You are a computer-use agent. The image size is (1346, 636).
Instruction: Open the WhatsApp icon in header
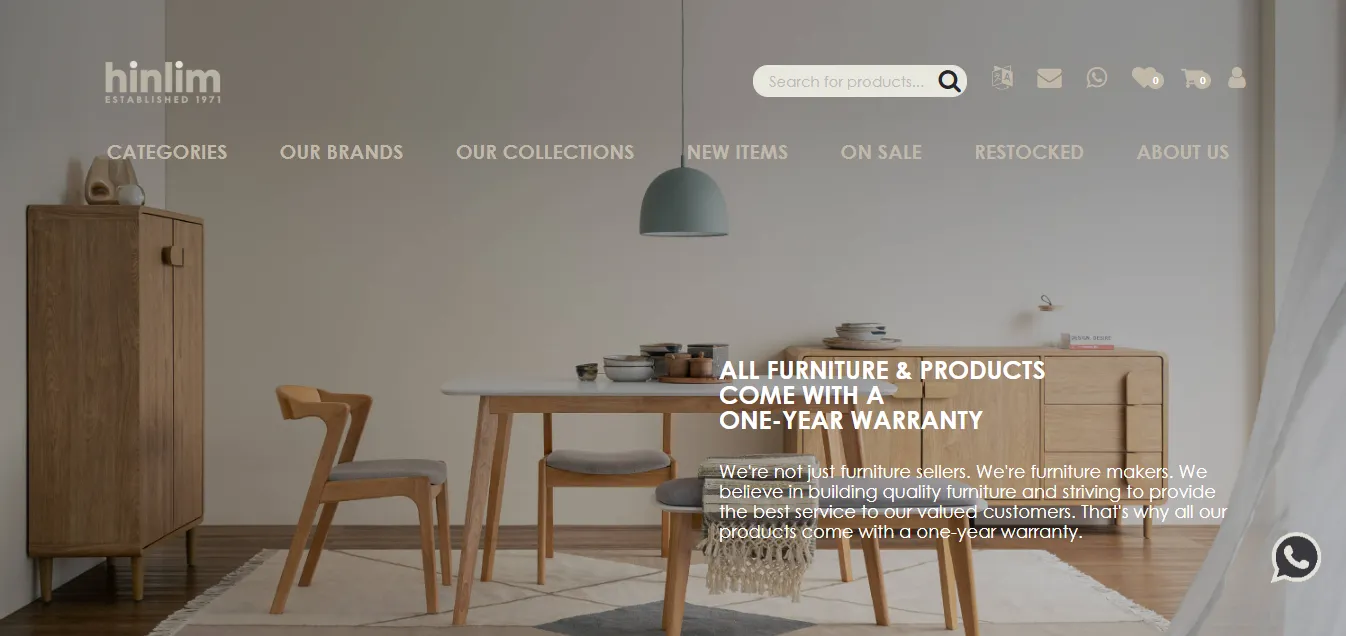(1097, 77)
